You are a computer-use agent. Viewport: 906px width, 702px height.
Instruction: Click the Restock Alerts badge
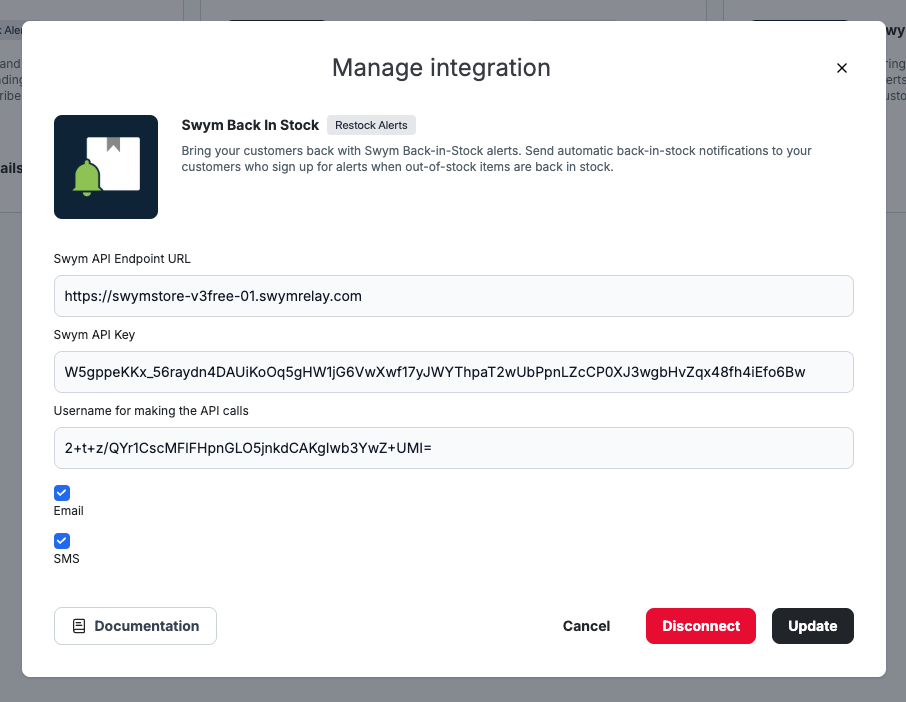371,125
